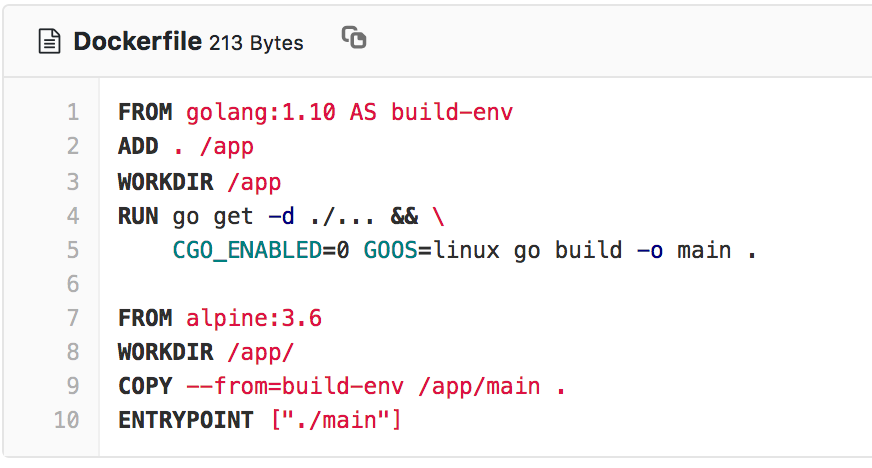The height and width of the screenshot is (468, 872).
Task: Click 'CGO_ENABLED' variable text
Action: point(247,251)
